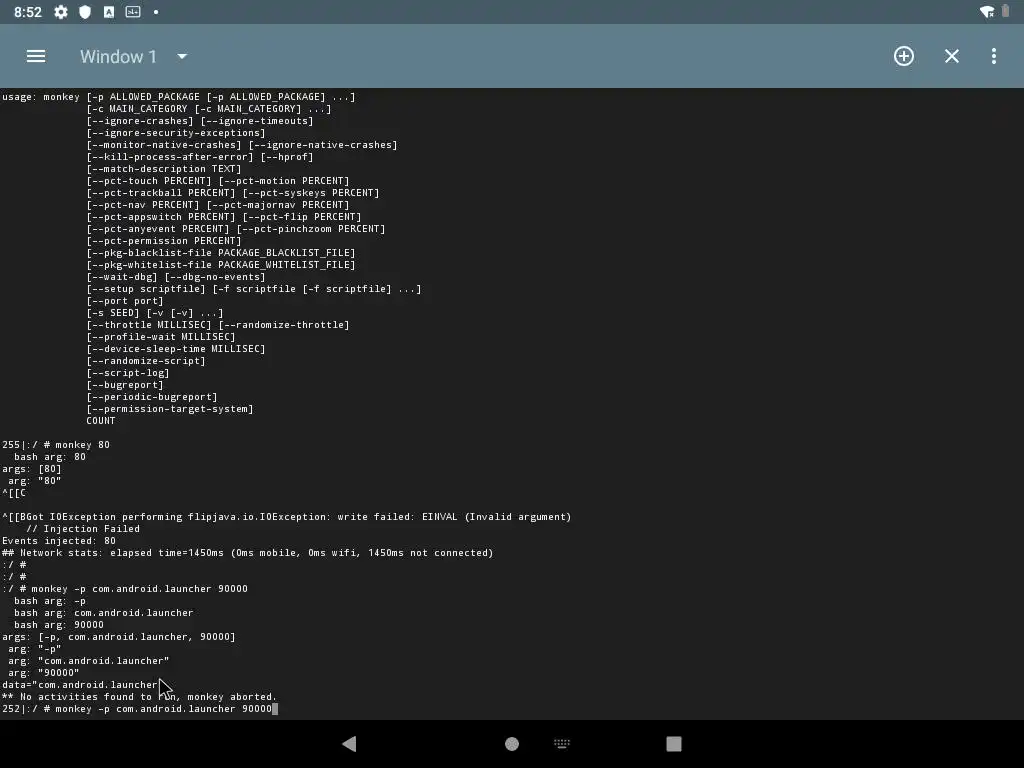Open the three-dot overflow menu
The height and width of the screenshot is (768, 1024).
click(x=994, y=56)
